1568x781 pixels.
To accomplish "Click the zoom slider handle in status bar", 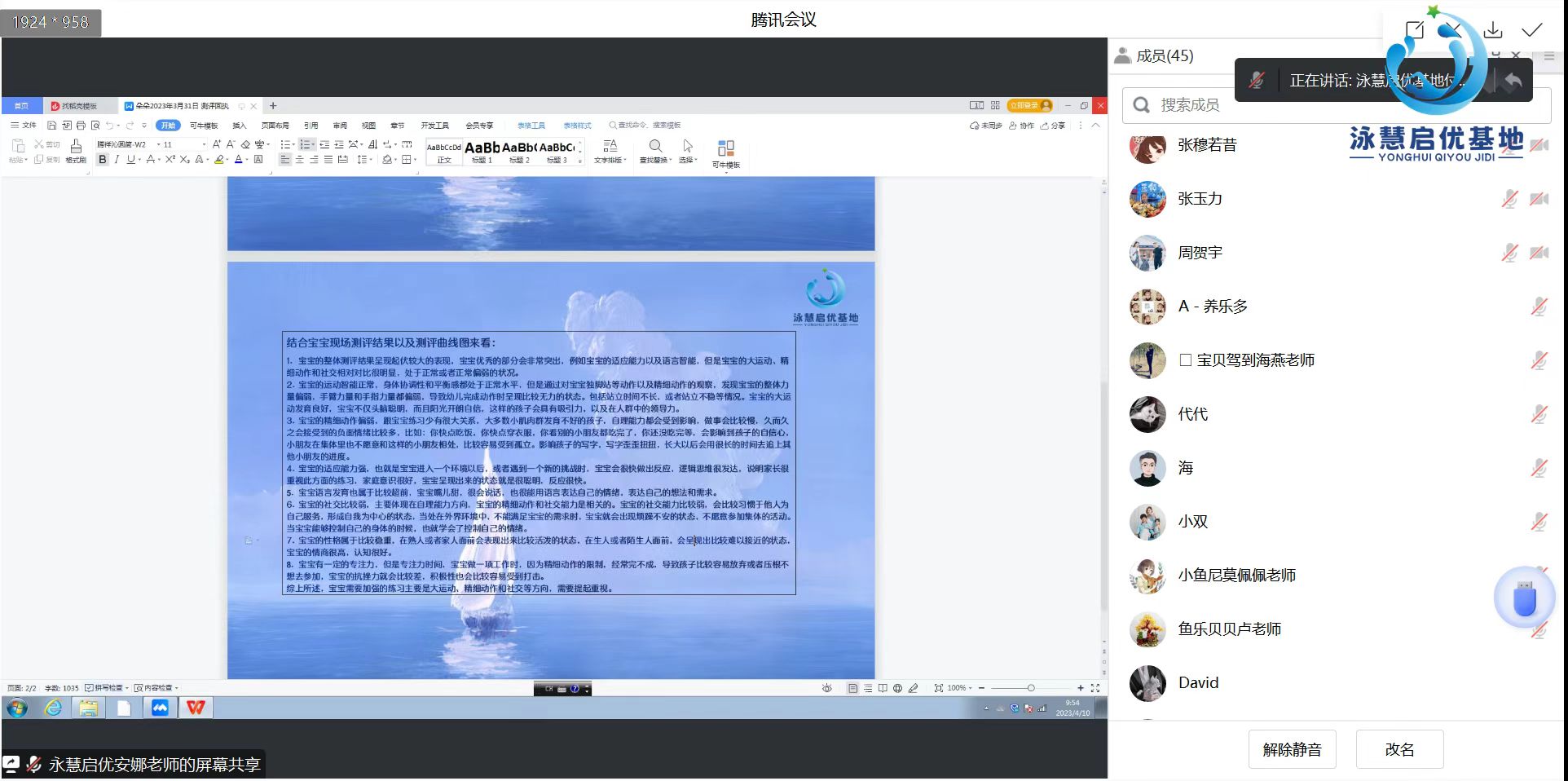I will (1031, 688).
